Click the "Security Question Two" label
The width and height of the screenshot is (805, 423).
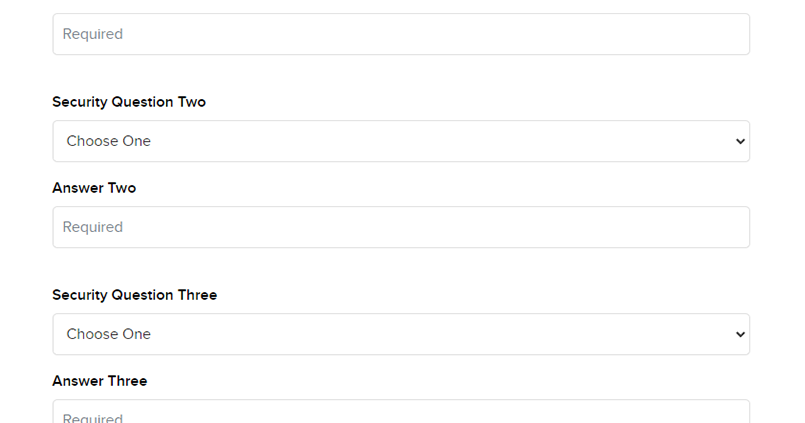pyautogui.click(x=129, y=102)
